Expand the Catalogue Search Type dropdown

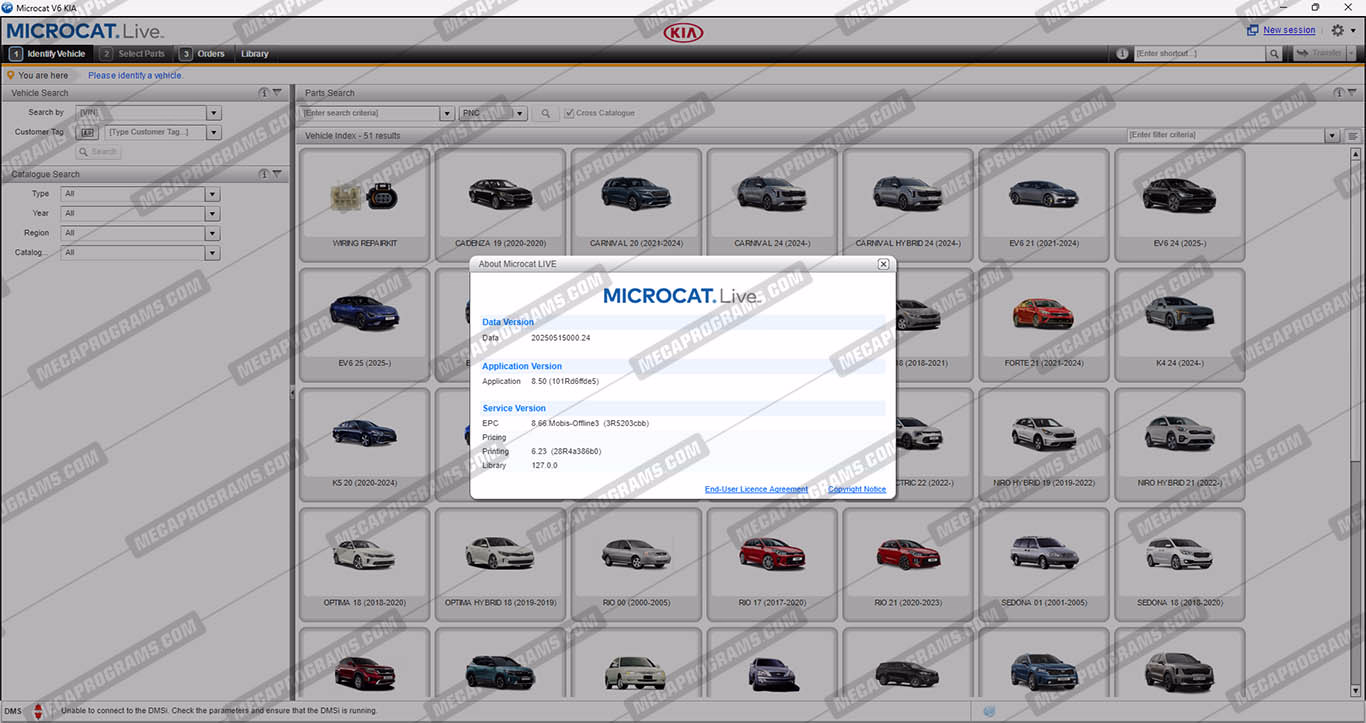pyautogui.click(x=212, y=194)
